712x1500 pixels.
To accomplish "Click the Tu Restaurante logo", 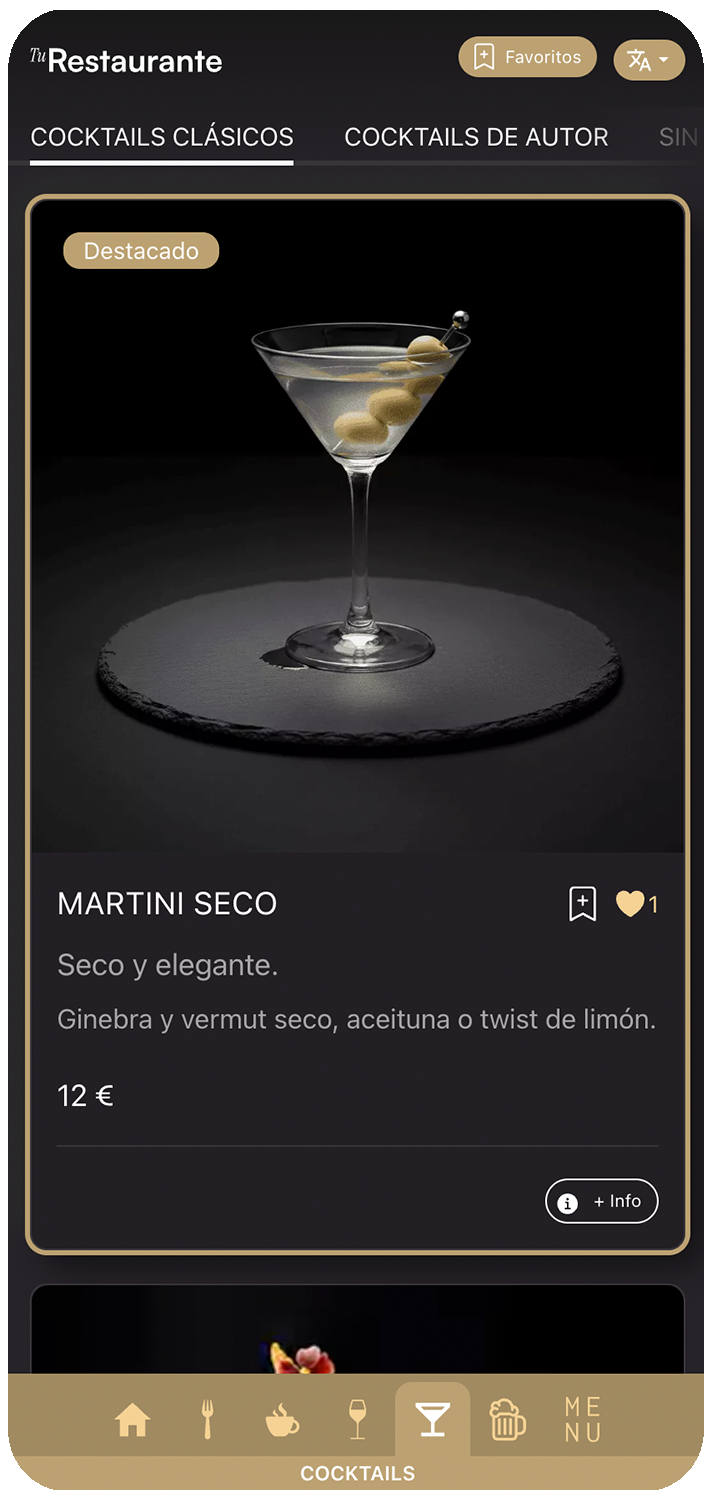I will click(126, 61).
